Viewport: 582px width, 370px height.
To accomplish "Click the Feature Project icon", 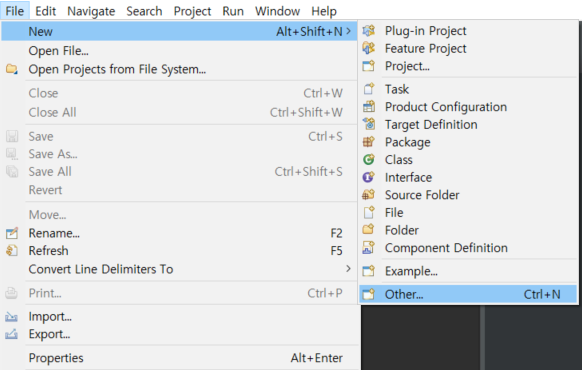I will [x=369, y=48].
